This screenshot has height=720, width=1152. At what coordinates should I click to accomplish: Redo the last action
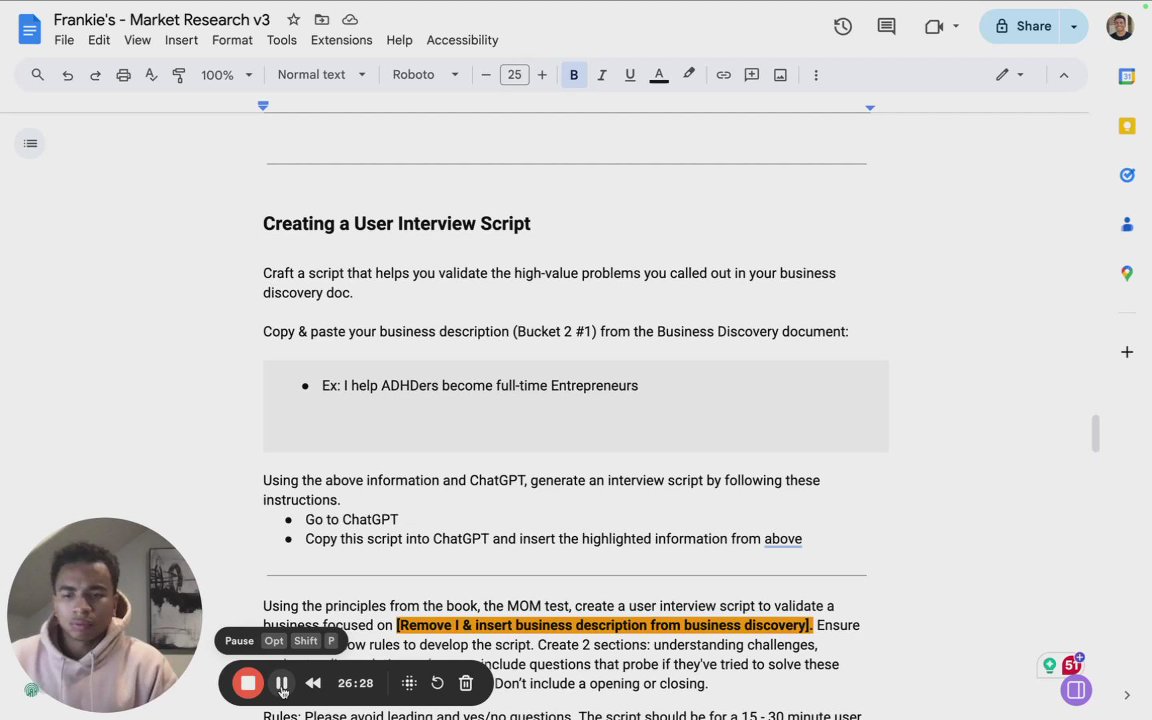pos(96,75)
